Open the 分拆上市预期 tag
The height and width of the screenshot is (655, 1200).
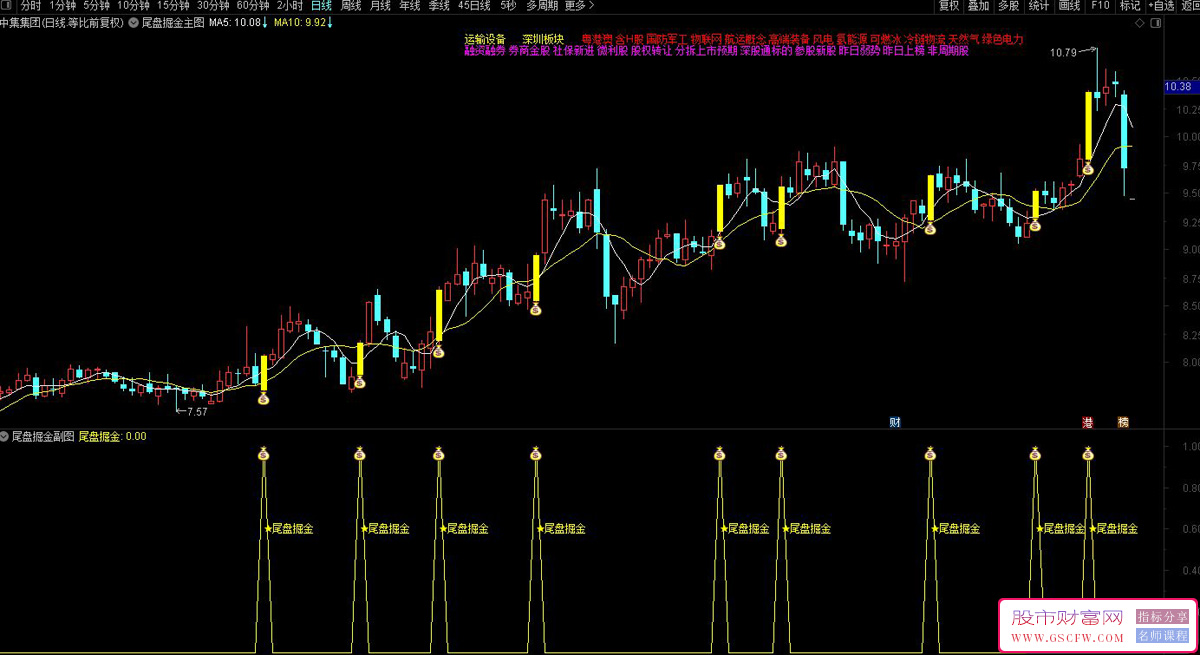coord(706,51)
